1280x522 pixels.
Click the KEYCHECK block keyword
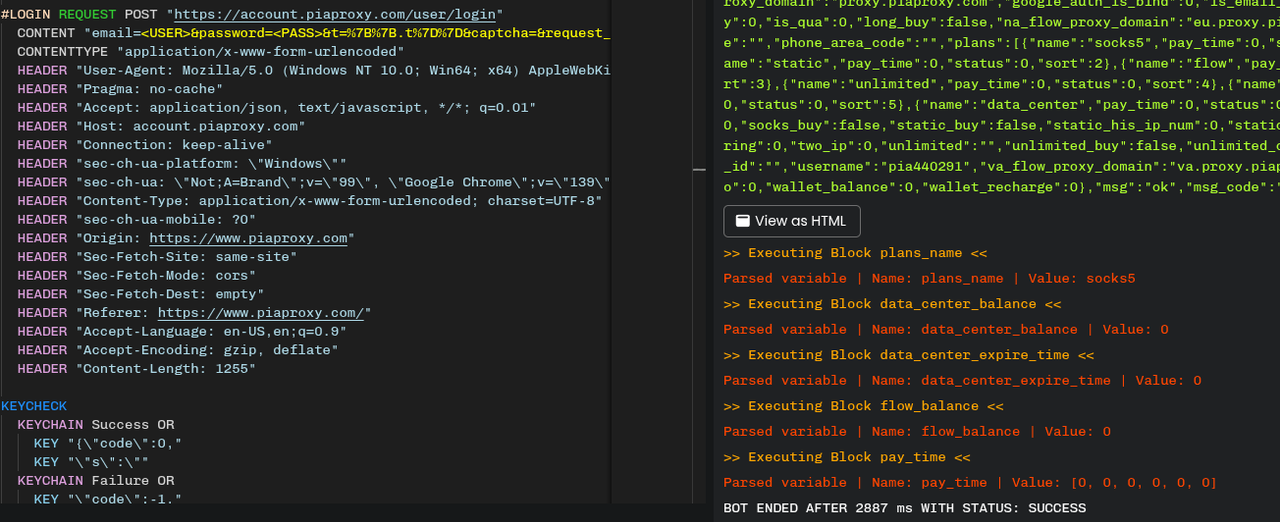click(34, 406)
